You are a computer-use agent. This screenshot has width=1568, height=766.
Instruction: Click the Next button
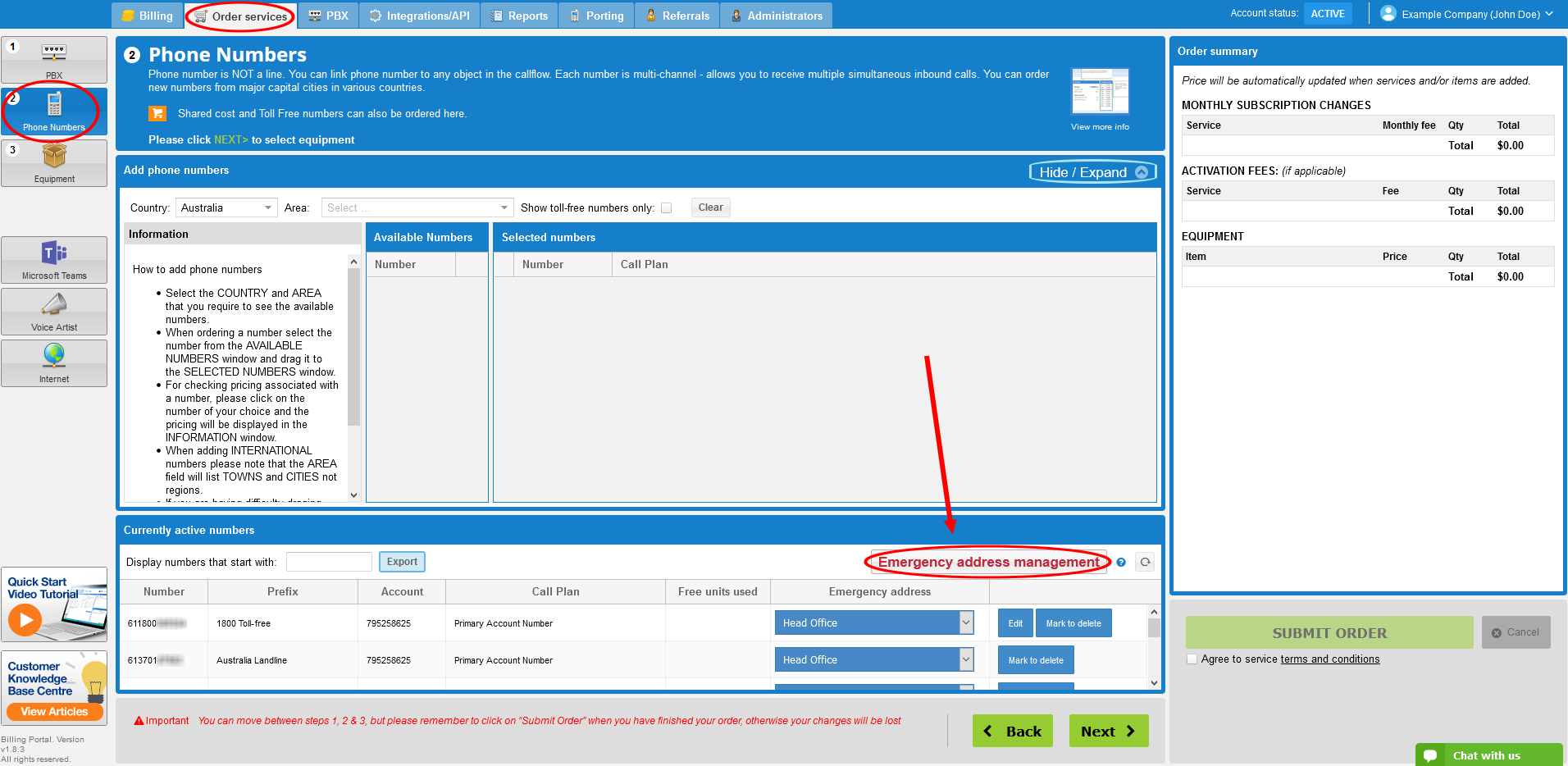pyautogui.click(x=1108, y=732)
